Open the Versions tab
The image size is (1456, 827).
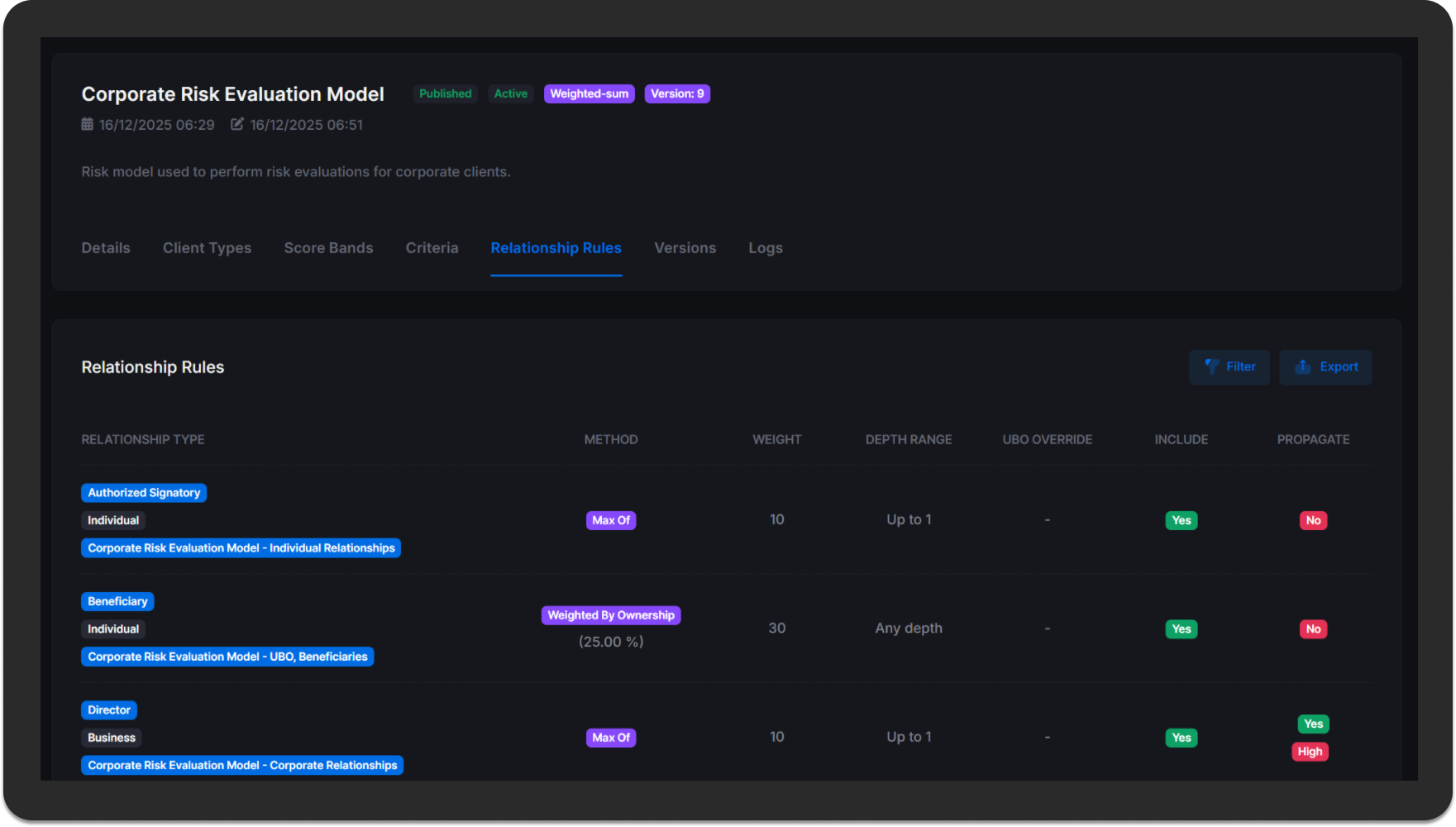coord(685,248)
